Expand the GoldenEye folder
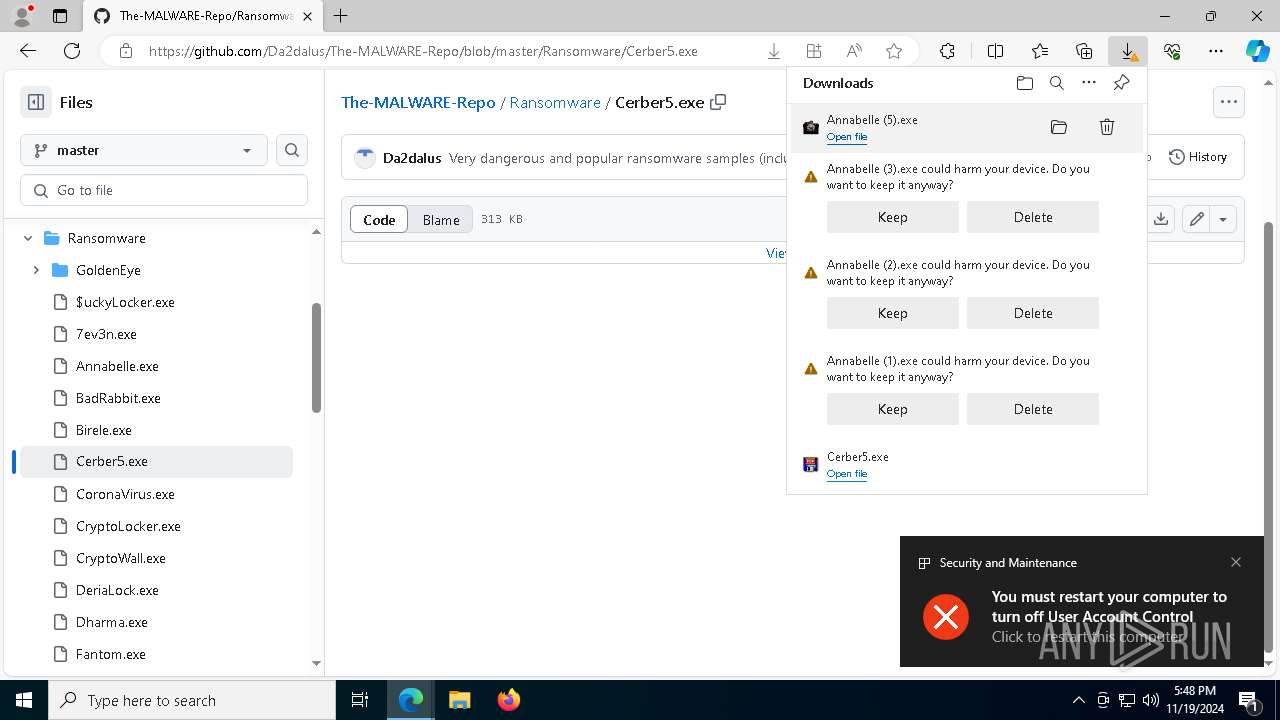 (x=36, y=270)
